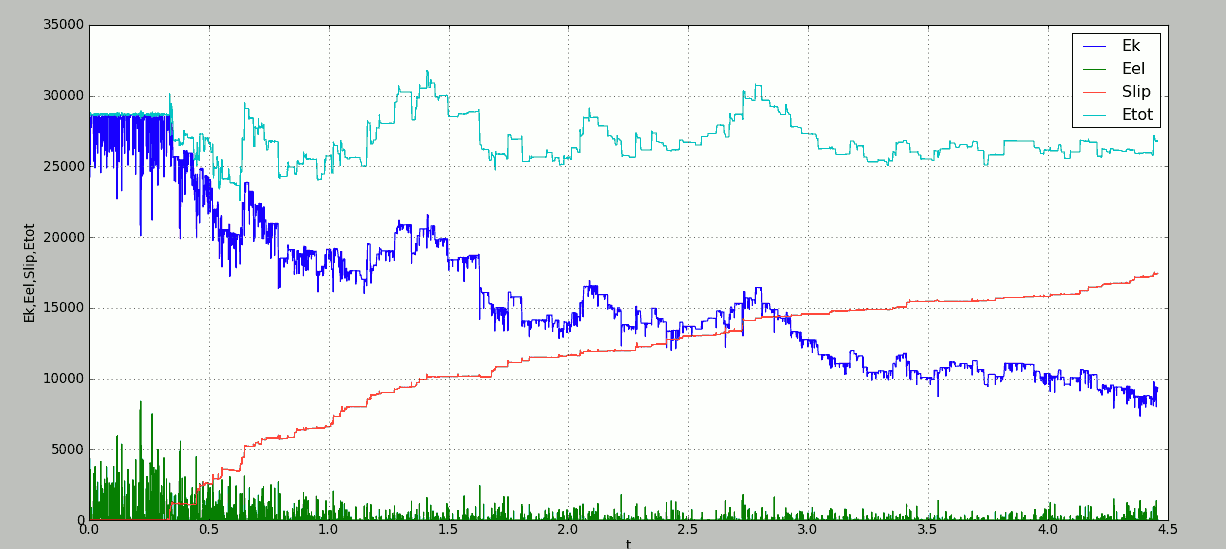Click the y-axis tick 25000
Screen dimensions: 1226x549
(62, 166)
